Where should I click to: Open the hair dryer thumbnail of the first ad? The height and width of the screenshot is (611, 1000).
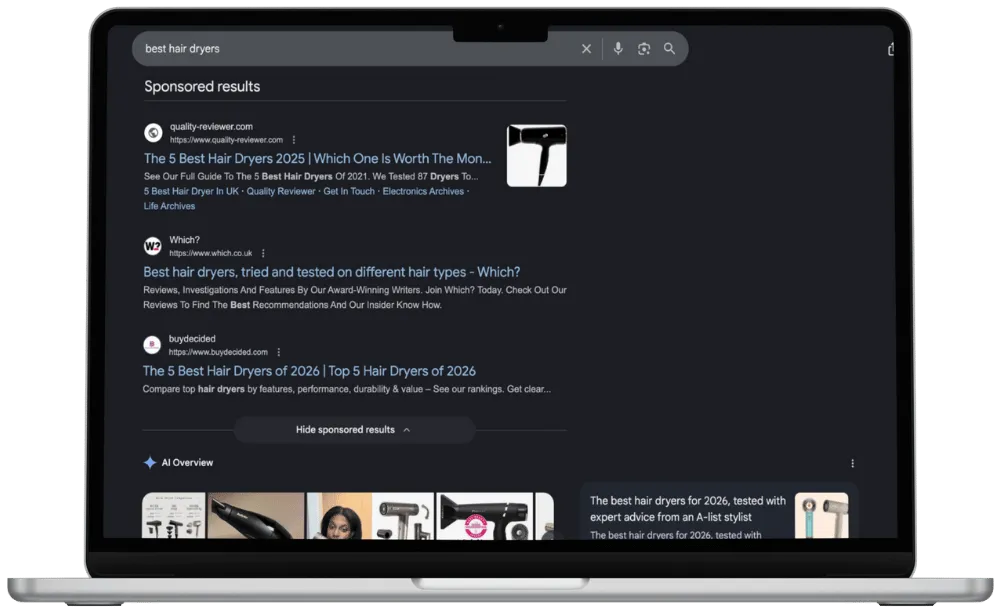(536, 156)
